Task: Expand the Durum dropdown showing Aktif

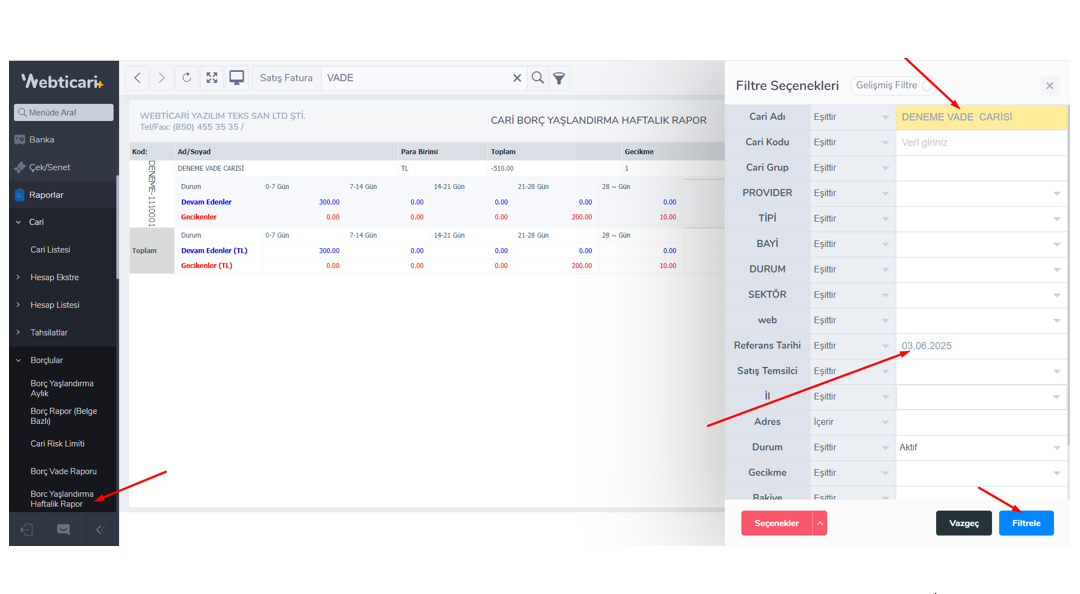Action: point(982,447)
